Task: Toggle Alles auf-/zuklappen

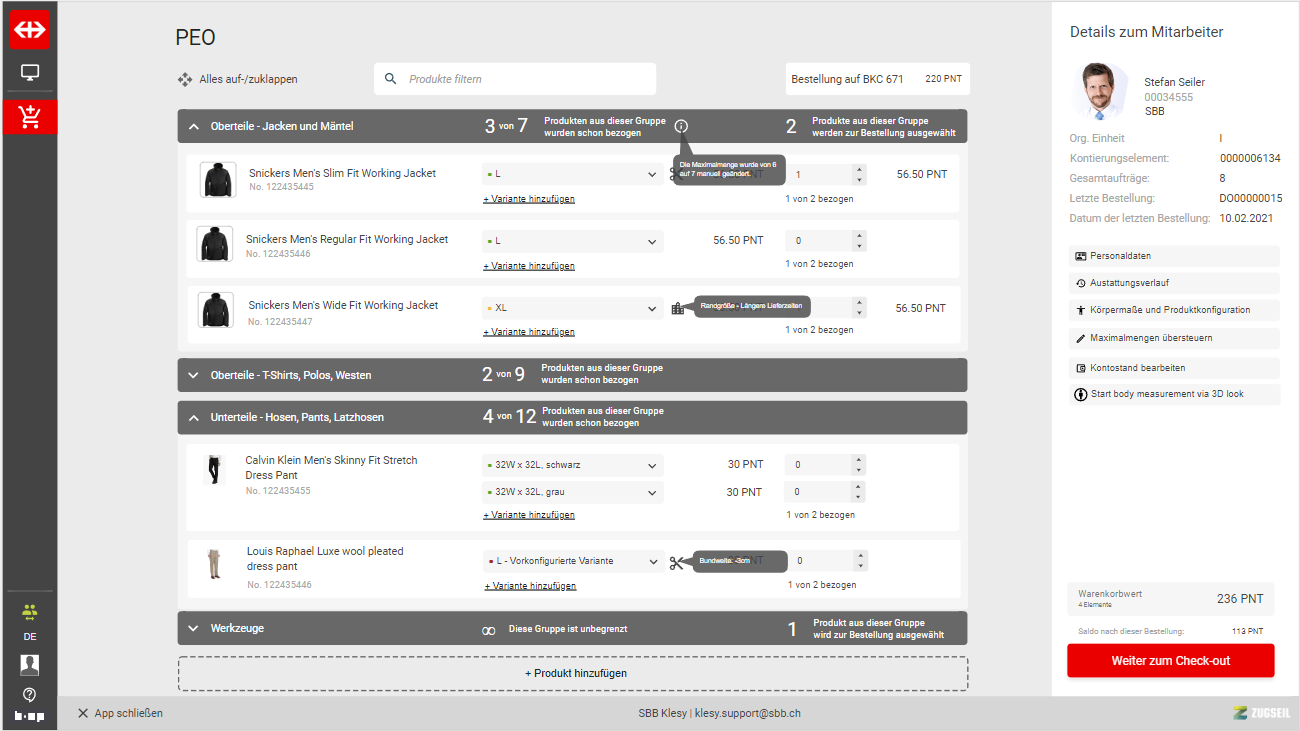Action: click(238, 79)
